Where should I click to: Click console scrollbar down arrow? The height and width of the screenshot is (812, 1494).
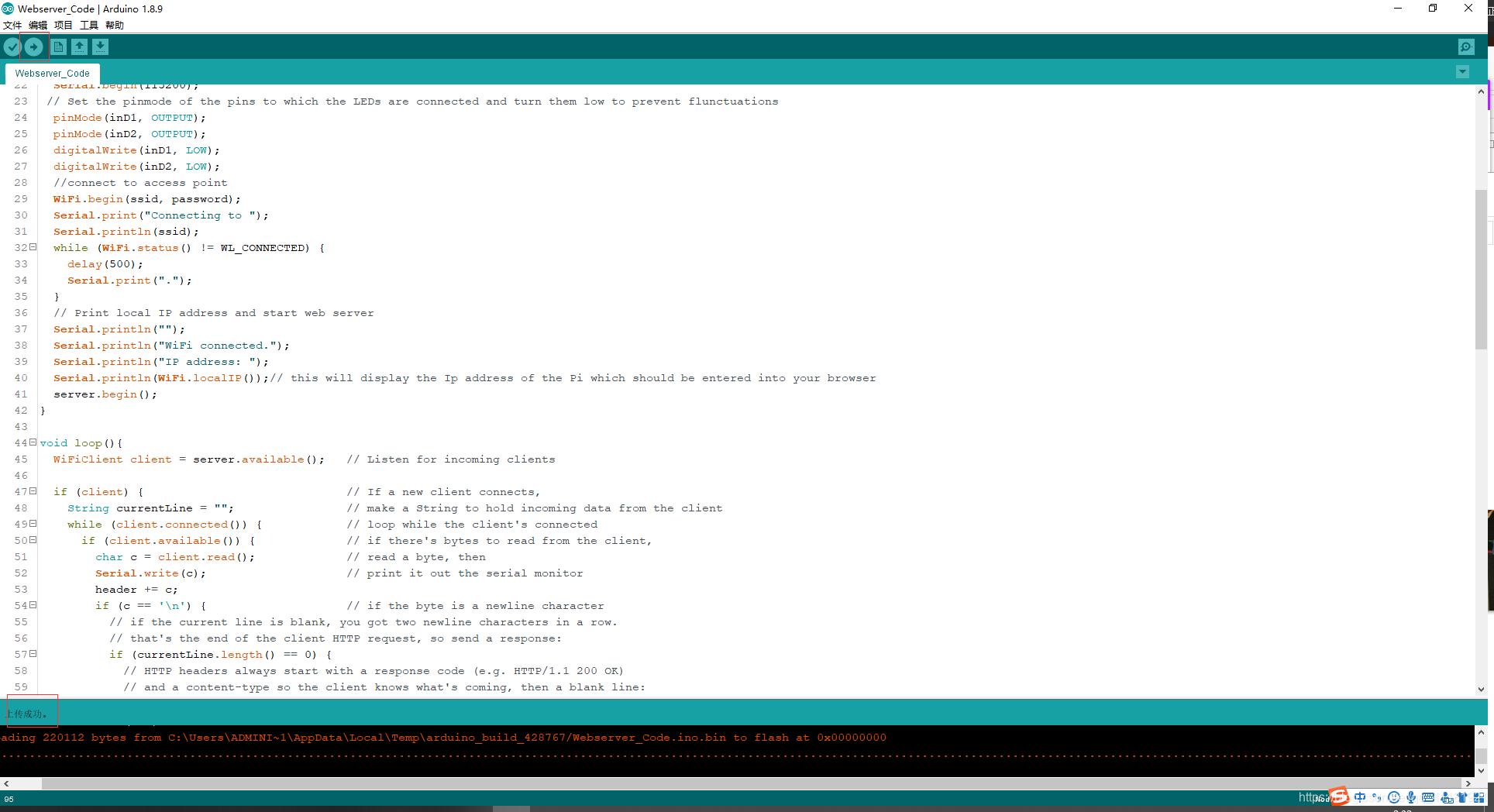(1481, 770)
